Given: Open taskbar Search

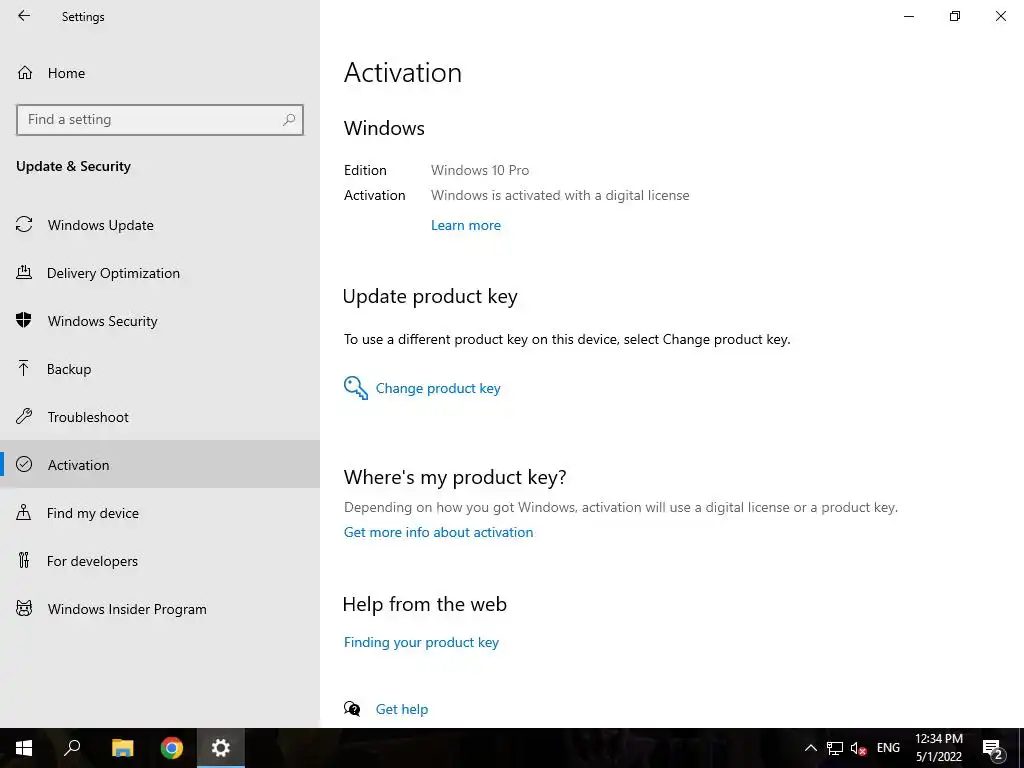Looking at the screenshot, I should 72,748.
